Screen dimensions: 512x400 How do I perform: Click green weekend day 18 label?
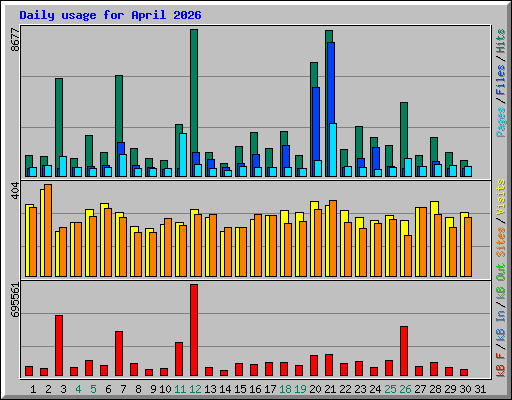285,389
